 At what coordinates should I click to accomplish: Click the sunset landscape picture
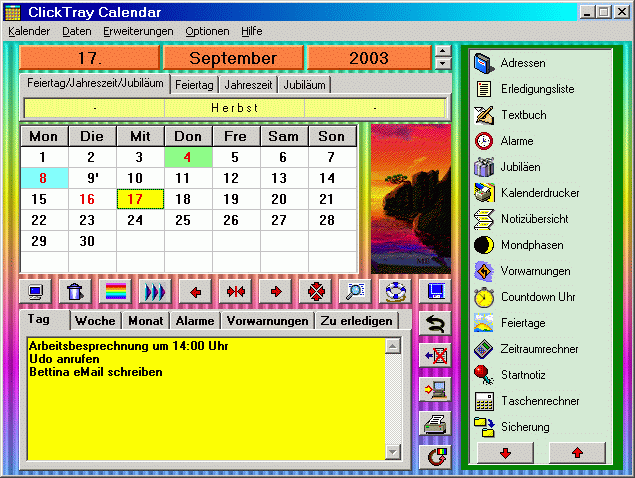point(411,198)
